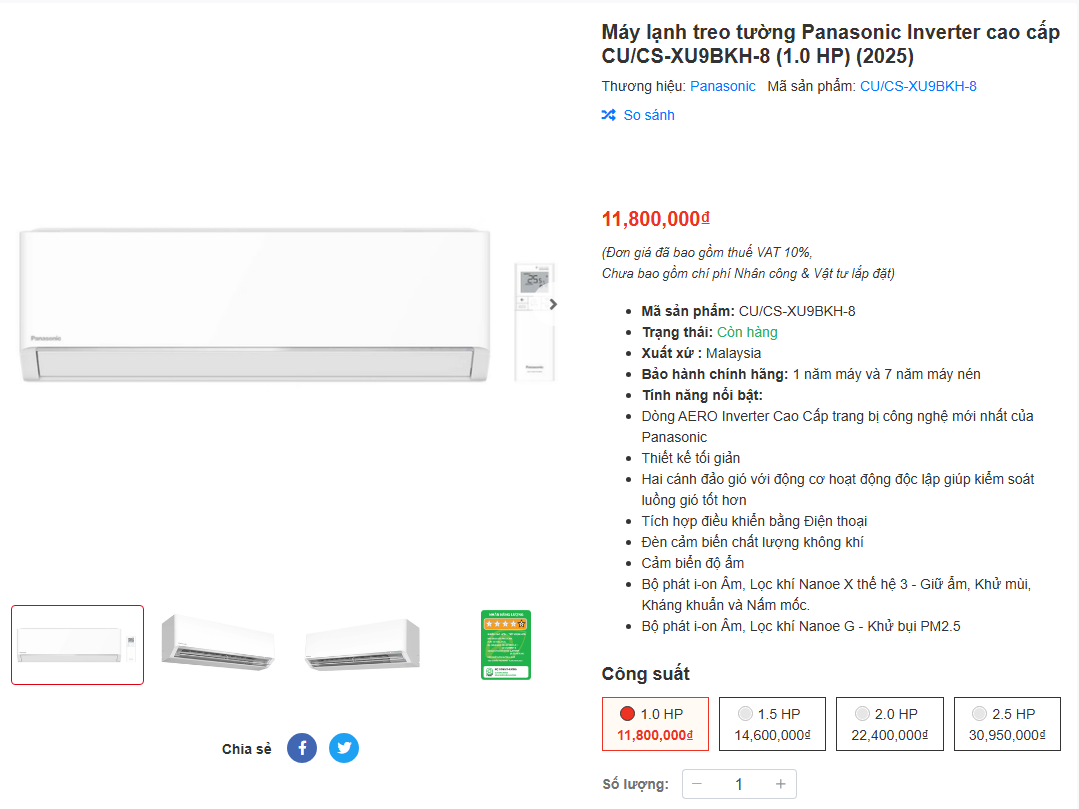Select the 1.0 HP capacity option

(x=655, y=724)
